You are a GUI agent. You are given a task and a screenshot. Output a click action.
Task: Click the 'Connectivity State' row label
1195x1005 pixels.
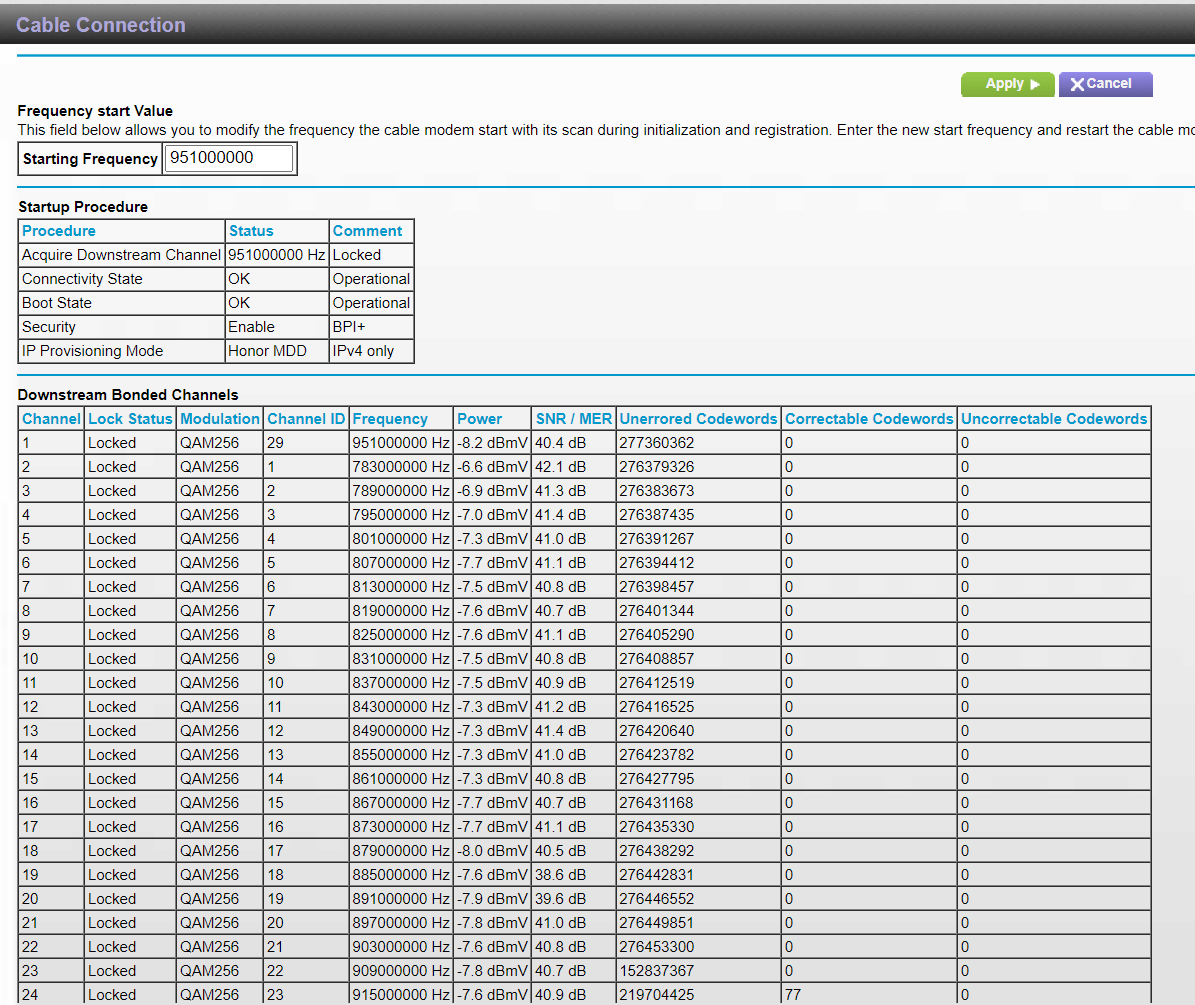pyautogui.click(x=82, y=279)
